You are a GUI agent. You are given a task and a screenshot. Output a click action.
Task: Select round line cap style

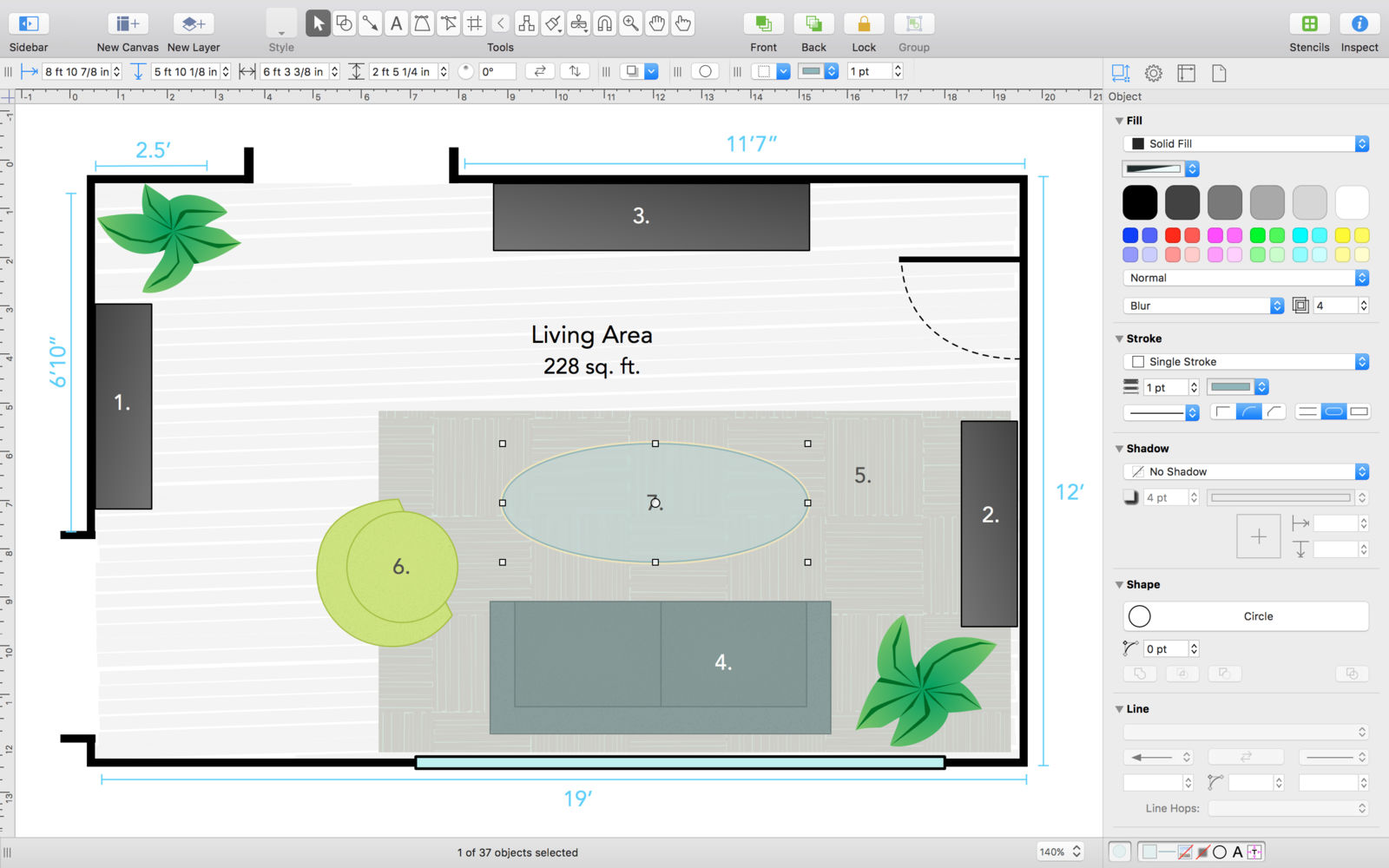(1333, 411)
